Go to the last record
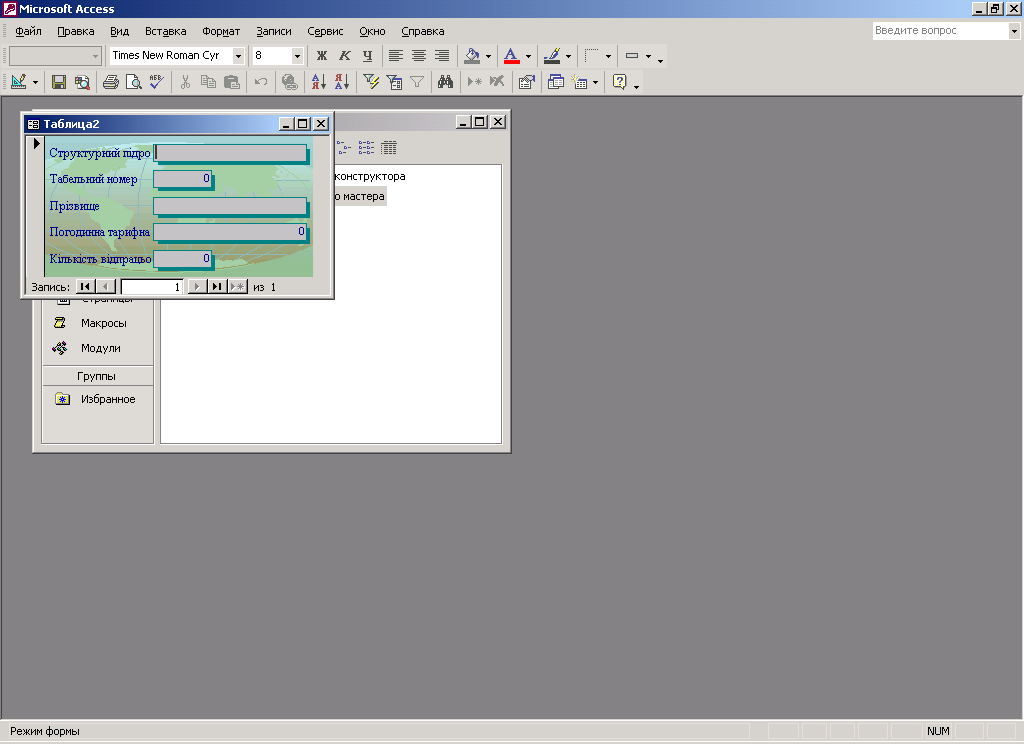 (217, 286)
